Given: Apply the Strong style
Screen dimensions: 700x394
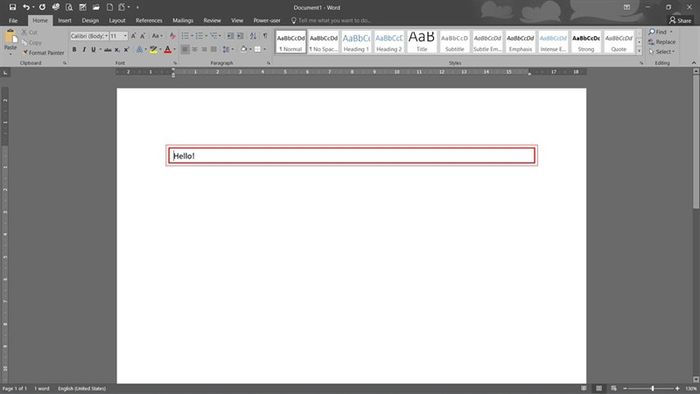Looking at the screenshot, I should [586, 42].
